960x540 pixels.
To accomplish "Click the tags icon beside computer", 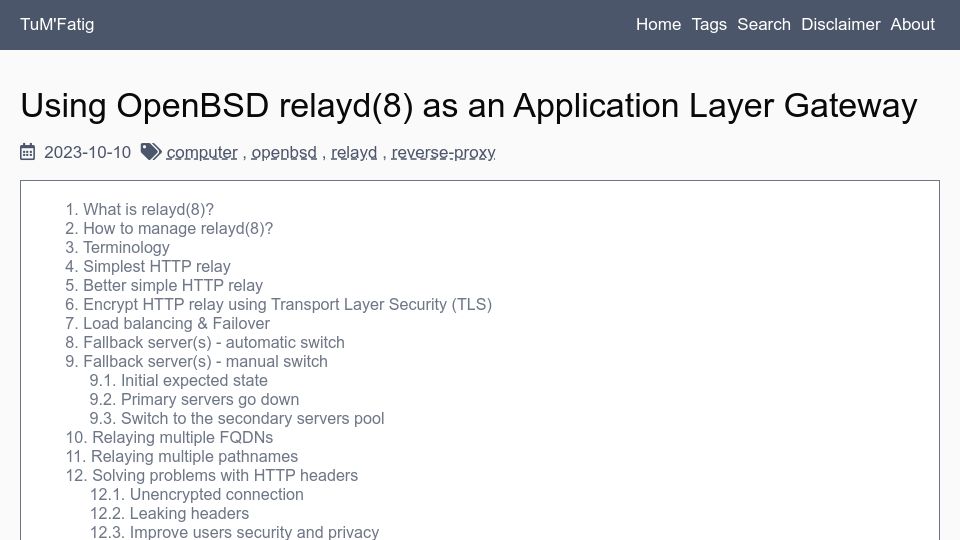I will [151, 152].
